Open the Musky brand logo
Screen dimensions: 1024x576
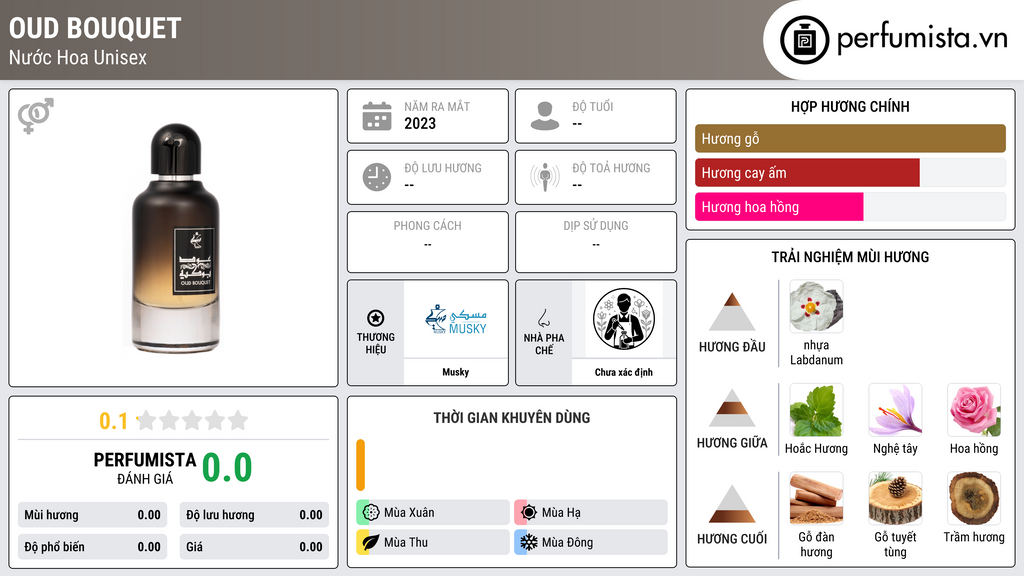click(x=456, y=319)
